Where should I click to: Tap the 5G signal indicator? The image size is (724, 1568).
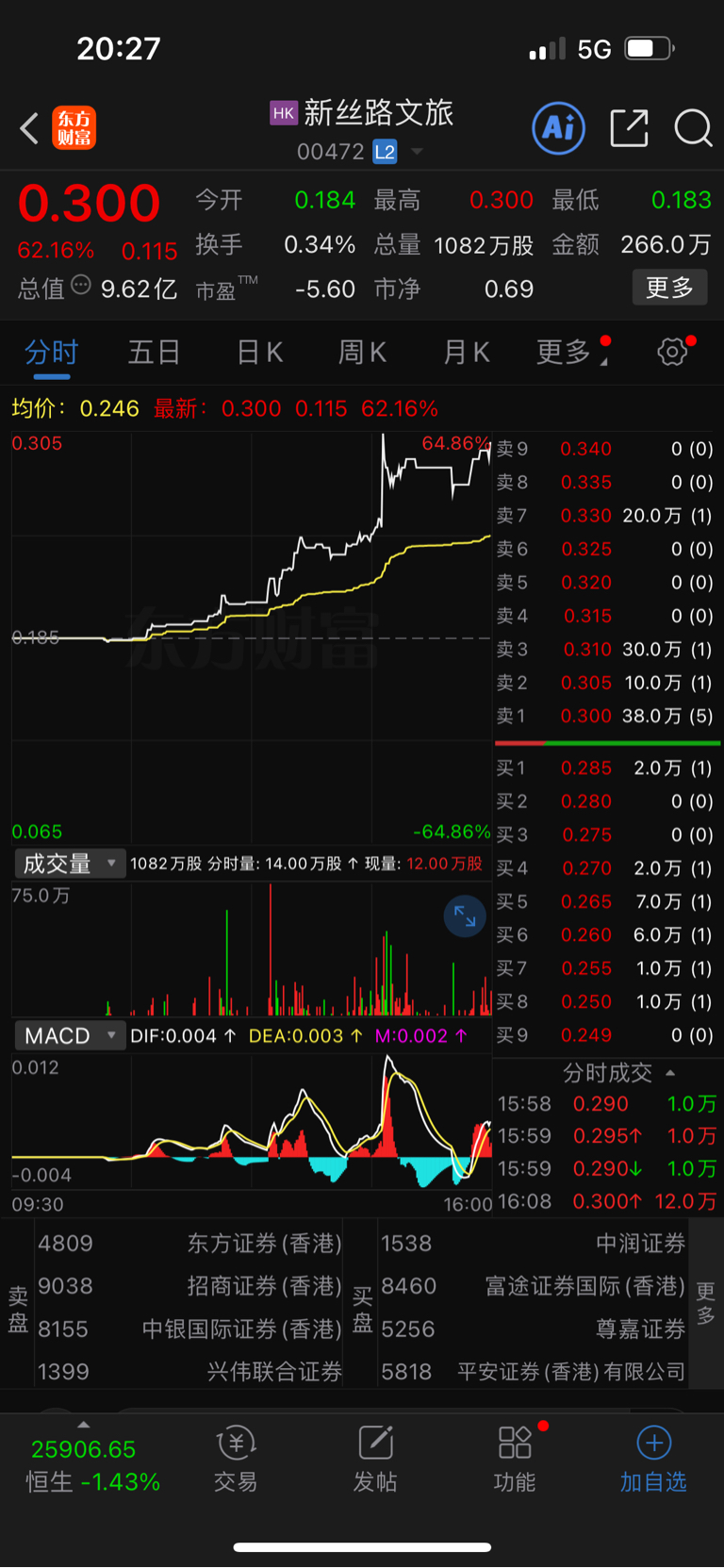[x=595, y=49]
